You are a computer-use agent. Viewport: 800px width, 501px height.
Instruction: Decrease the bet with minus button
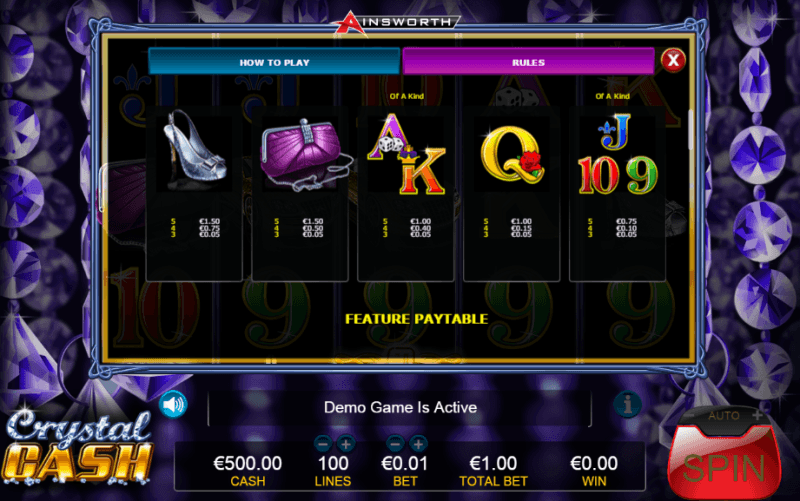coord(395,444)
